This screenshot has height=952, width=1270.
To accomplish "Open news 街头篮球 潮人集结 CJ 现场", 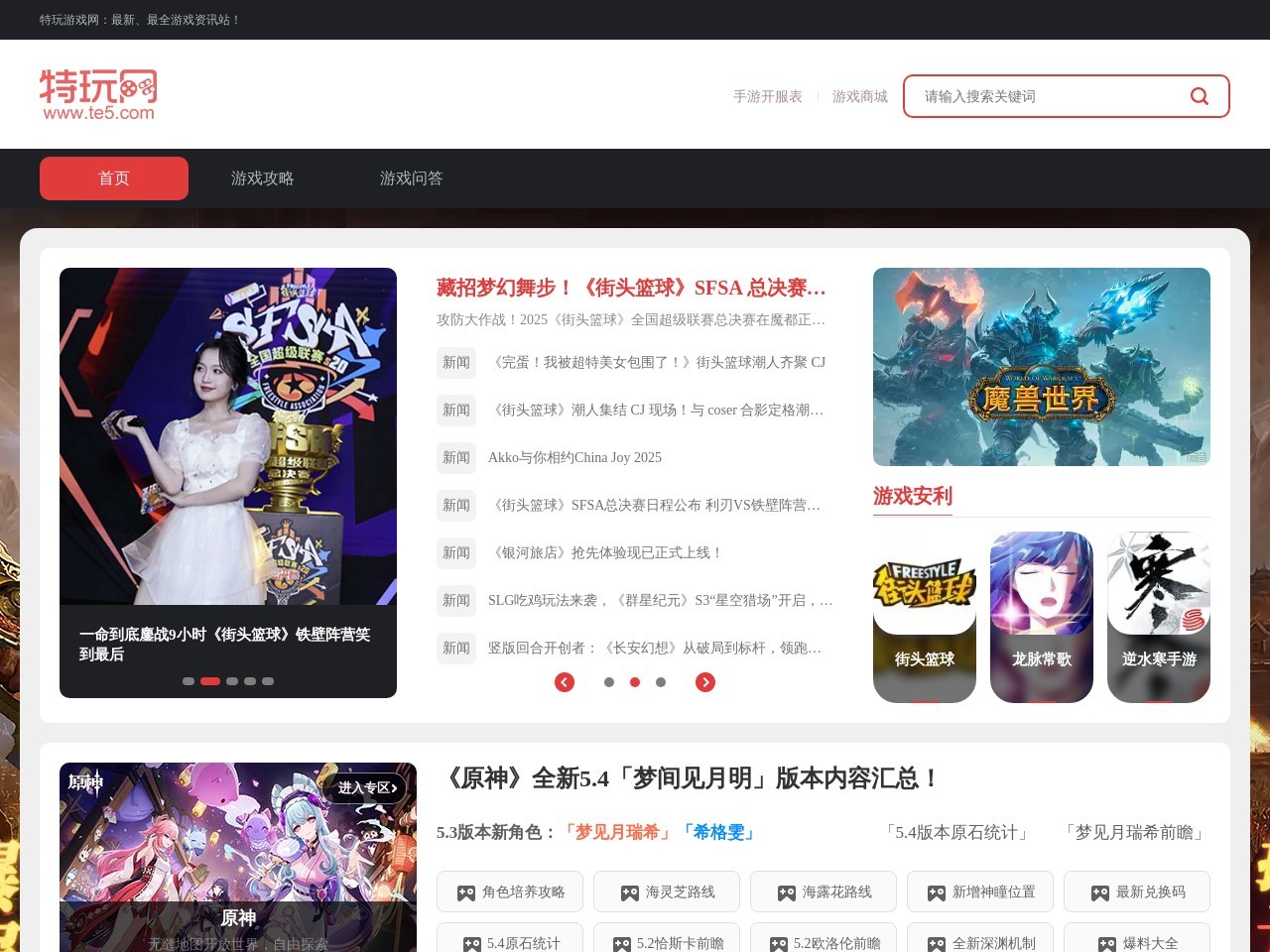I will [x=656, y=411].
